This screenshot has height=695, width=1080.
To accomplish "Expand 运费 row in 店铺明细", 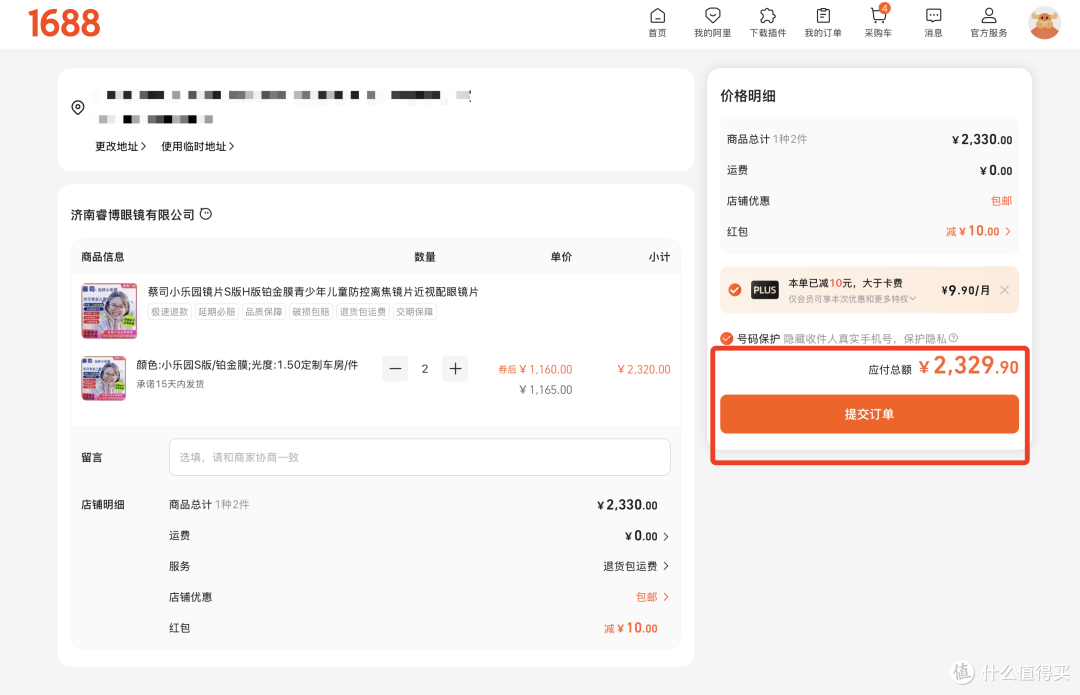I will [x=647, y=536].
